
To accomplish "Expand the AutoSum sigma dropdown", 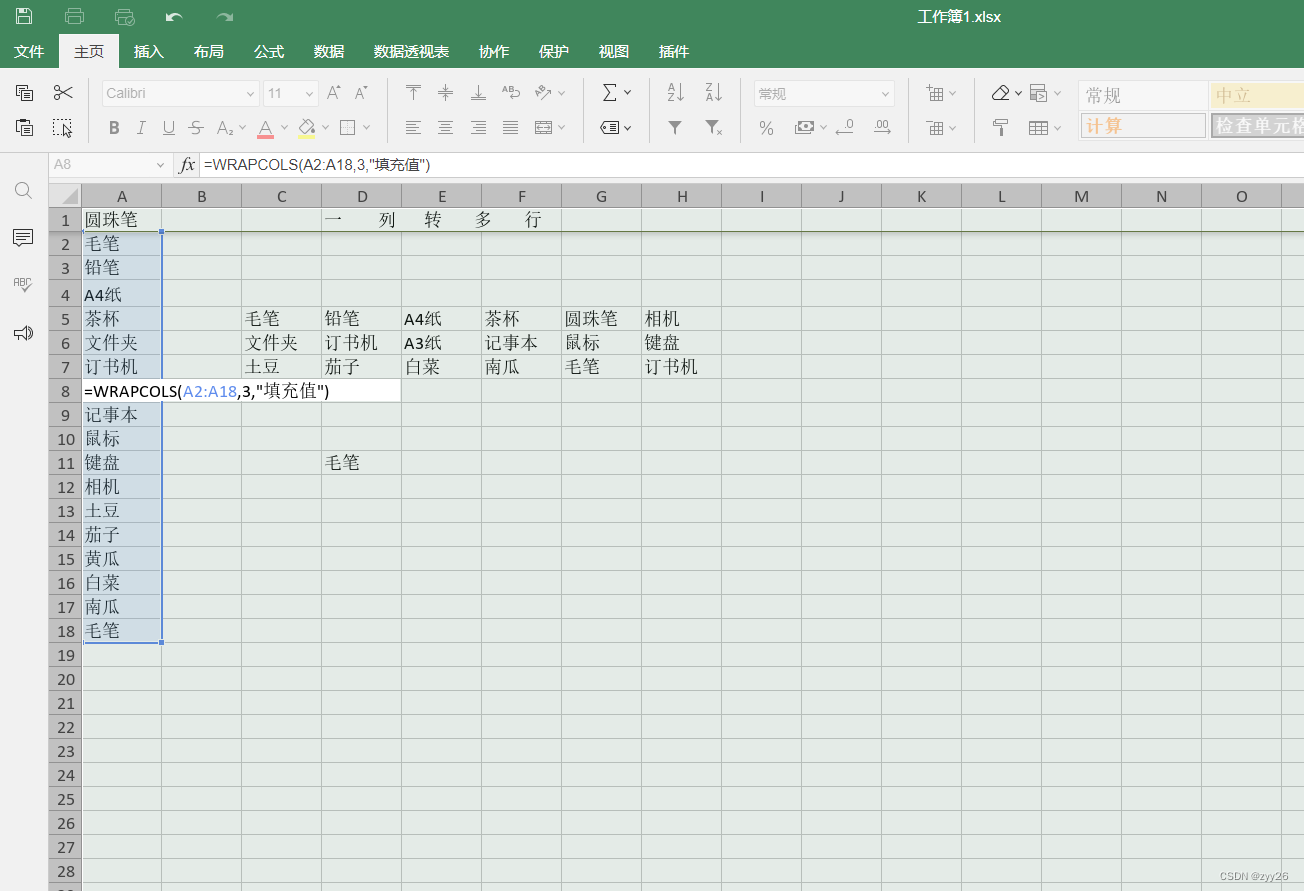I will pos(628,93).
